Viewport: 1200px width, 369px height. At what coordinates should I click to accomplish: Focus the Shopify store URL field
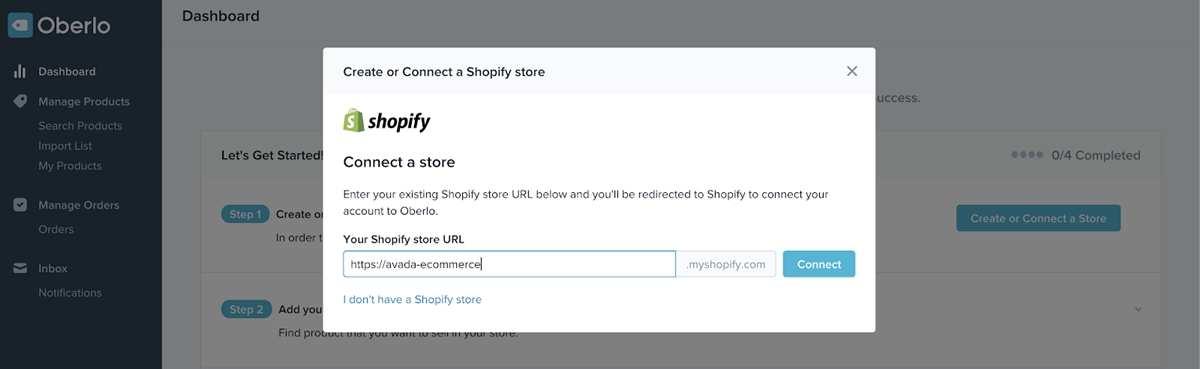[509, 264]
